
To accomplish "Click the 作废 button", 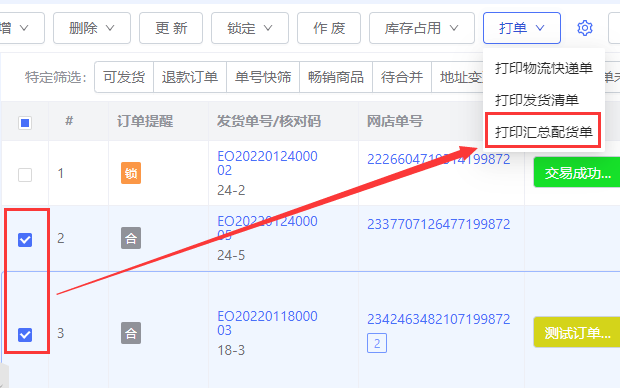I will tap(329, 28).
